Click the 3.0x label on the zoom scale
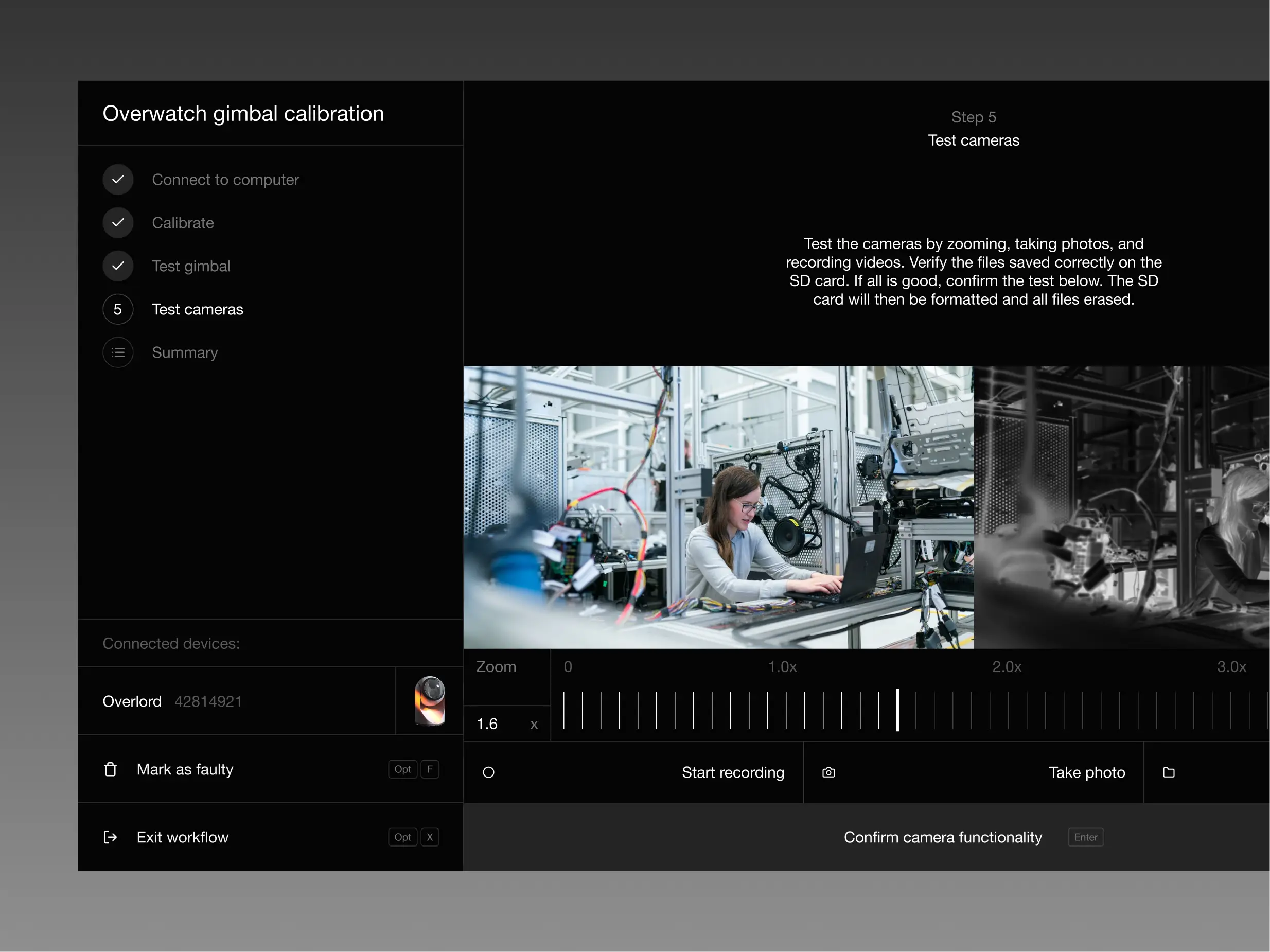1270x952 pixels. 1231,666
